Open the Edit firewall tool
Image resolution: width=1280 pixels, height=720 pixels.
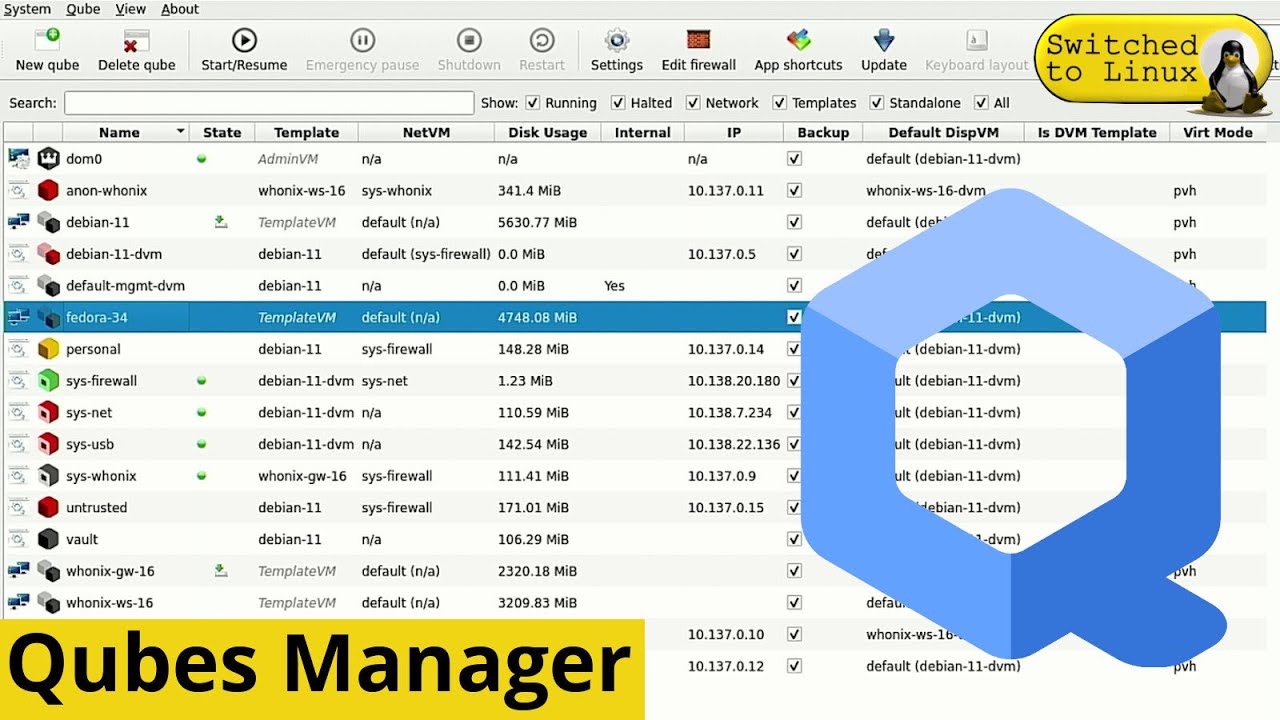coord(699,50)
